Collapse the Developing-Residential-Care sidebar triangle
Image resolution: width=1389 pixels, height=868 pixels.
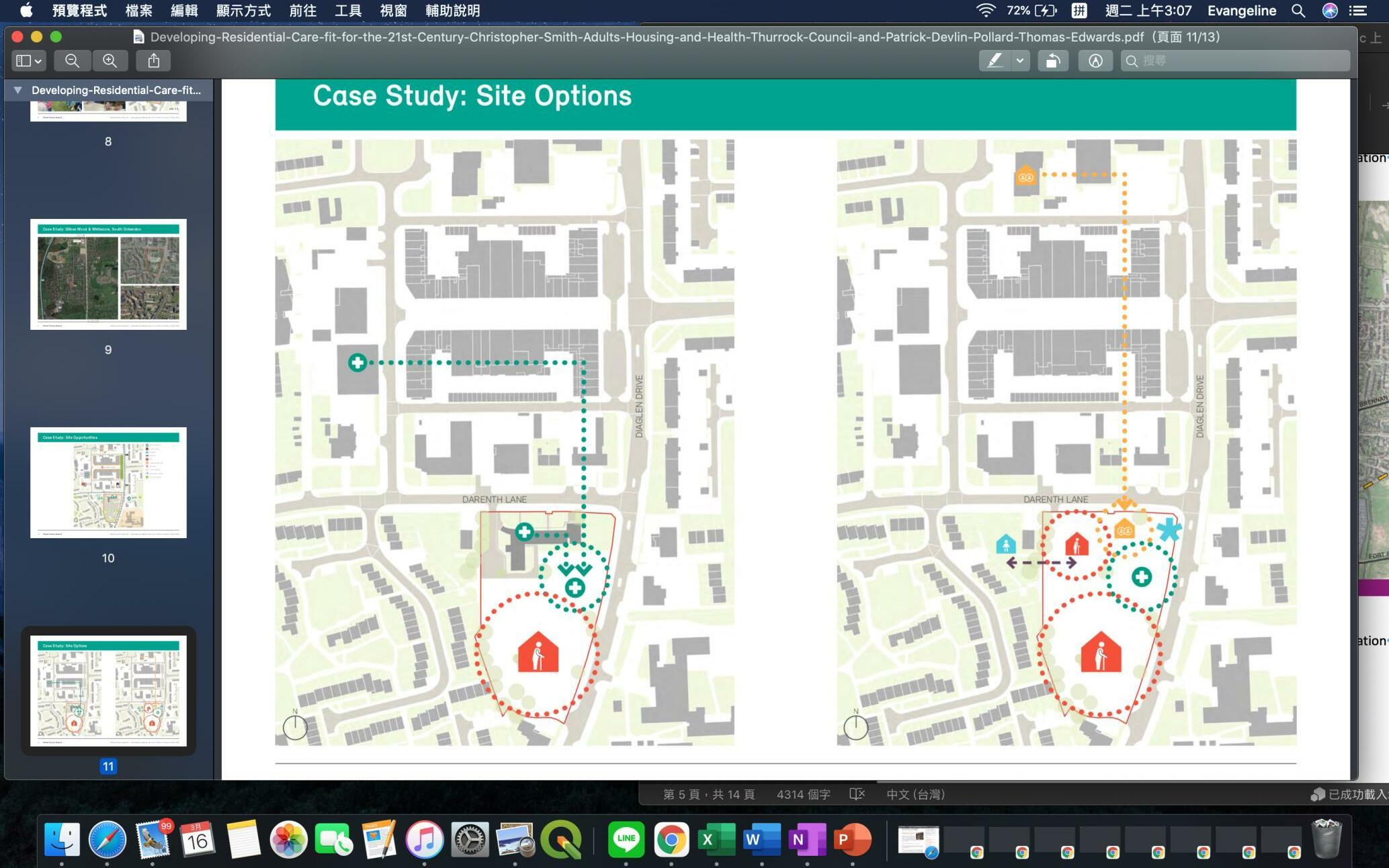pos(18,90)
